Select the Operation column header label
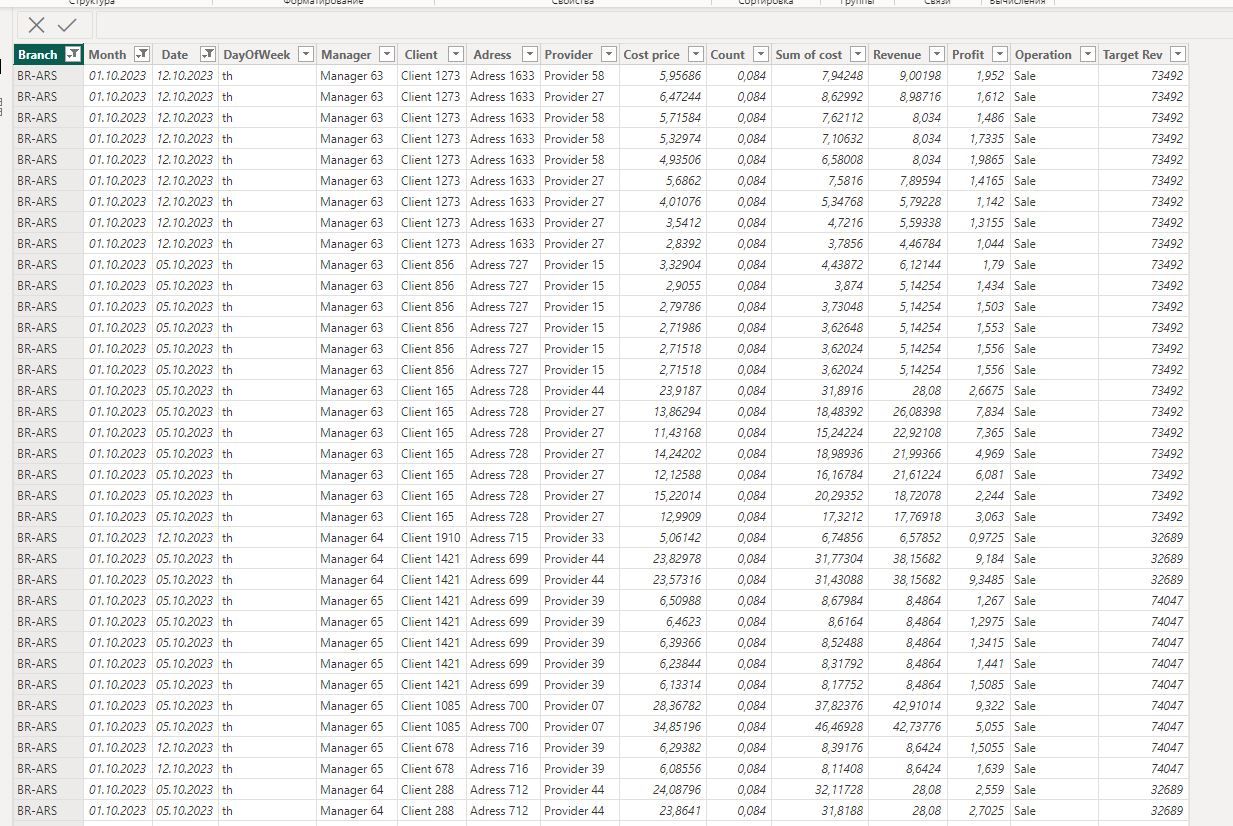Image resolution: width=1233 pixels, height=826 pixels. click(1043, 55)
